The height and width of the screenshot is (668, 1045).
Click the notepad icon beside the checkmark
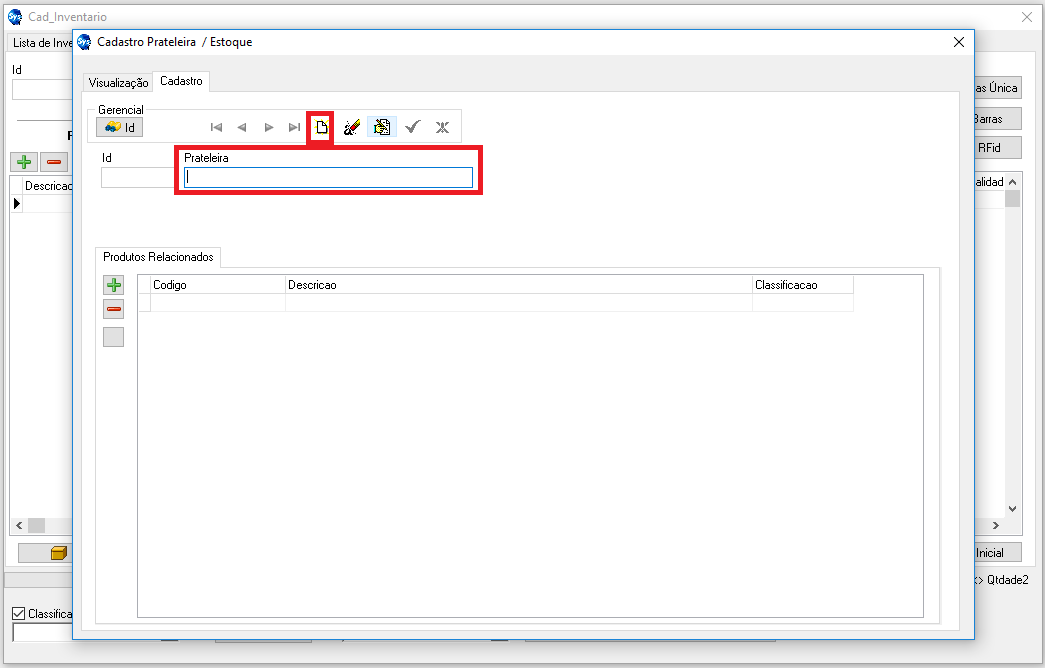[x=381, y=127]
